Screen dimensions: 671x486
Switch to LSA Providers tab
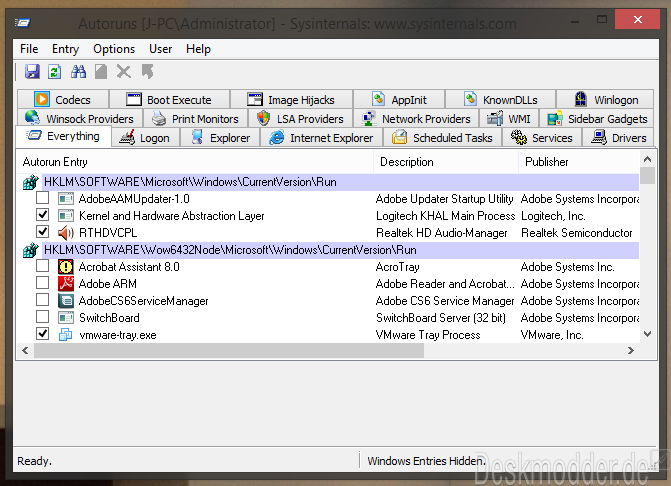click(x=300, y=119)
